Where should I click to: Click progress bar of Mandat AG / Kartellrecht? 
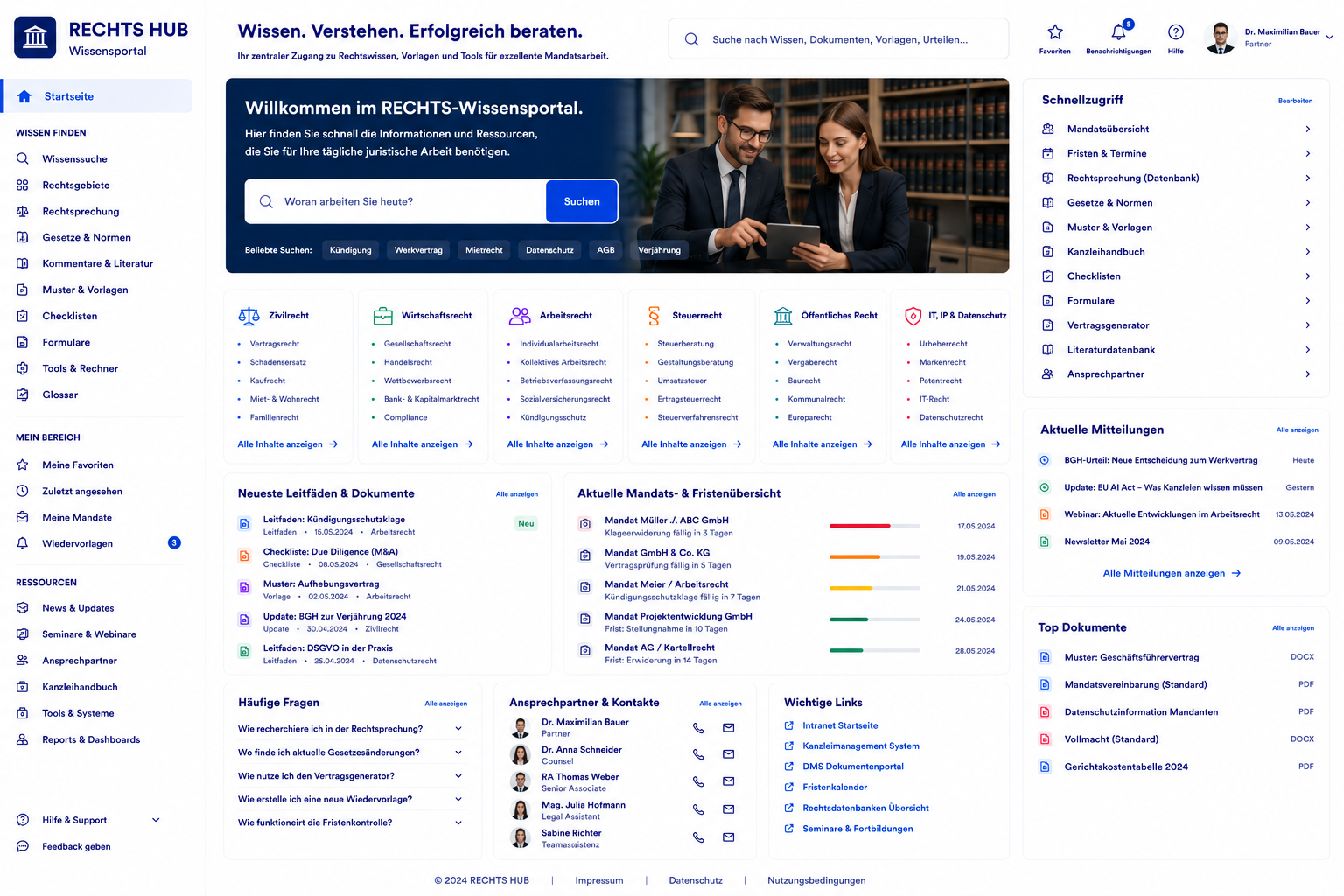coord(874,650)
